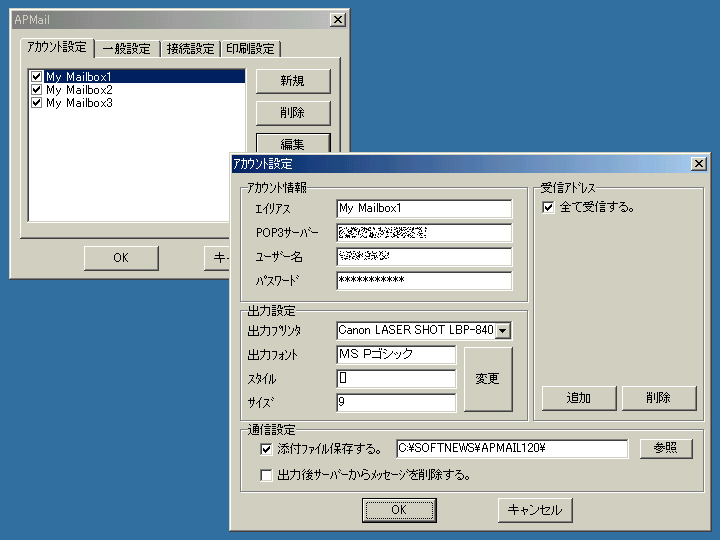Click OK in the アカウント設定 dialog
The width and height of the screenshot is (720, 540).
pyautogui.click(x=399, y=510)
